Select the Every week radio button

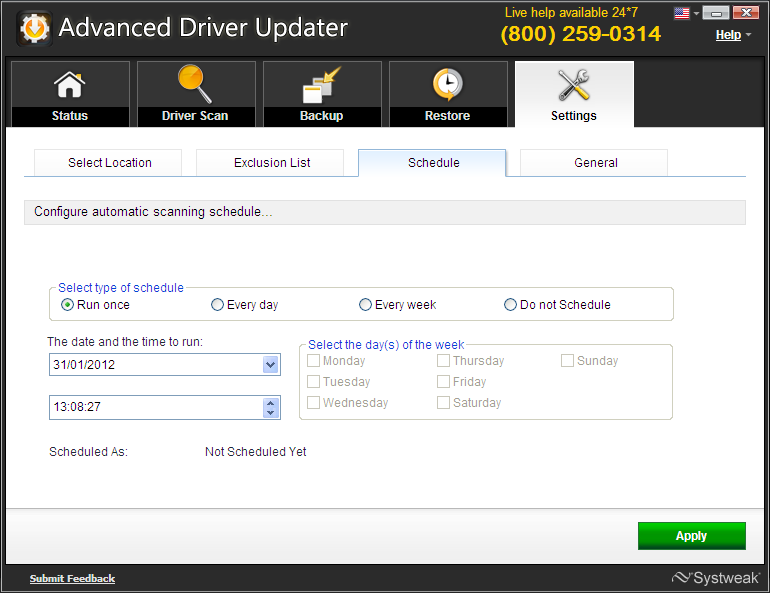point(365,305)
